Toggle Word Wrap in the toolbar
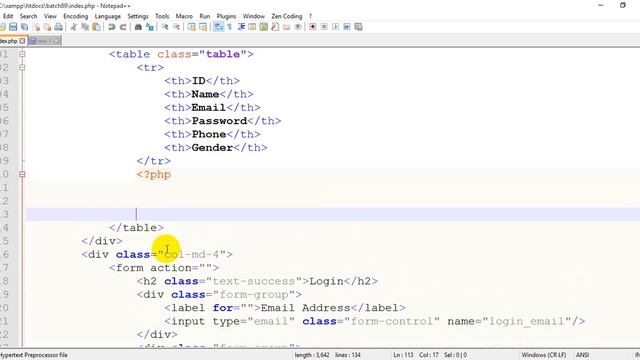 (x=218, y=27)
